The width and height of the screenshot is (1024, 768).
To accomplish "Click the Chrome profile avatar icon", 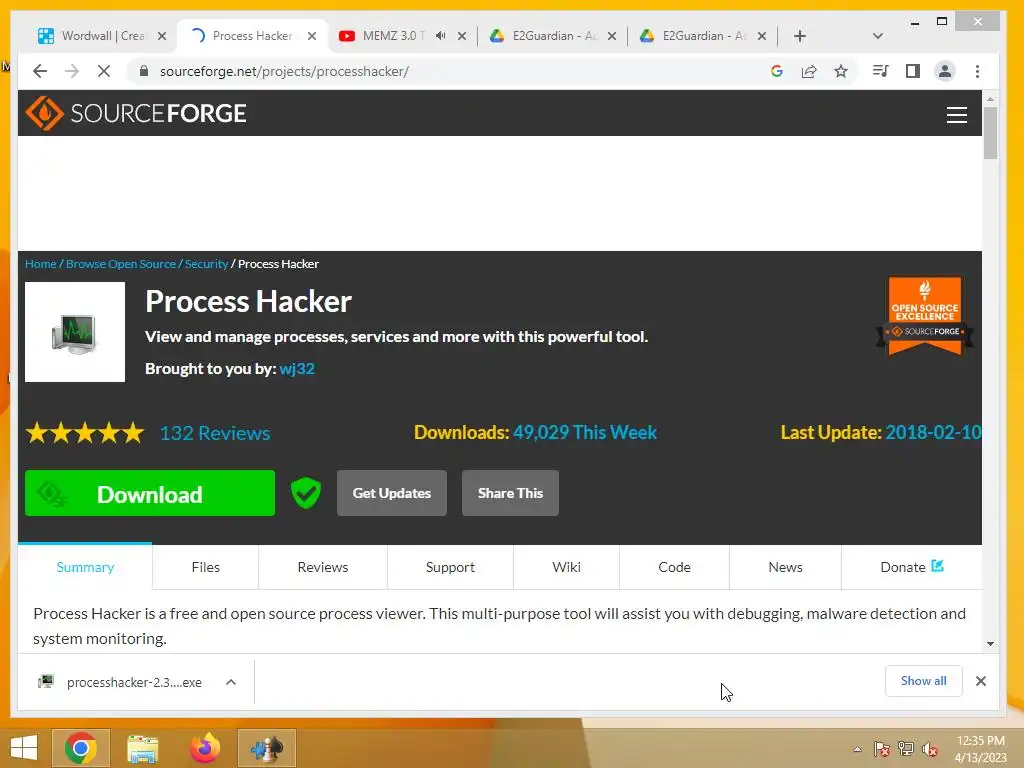I will tap(945, 71).
